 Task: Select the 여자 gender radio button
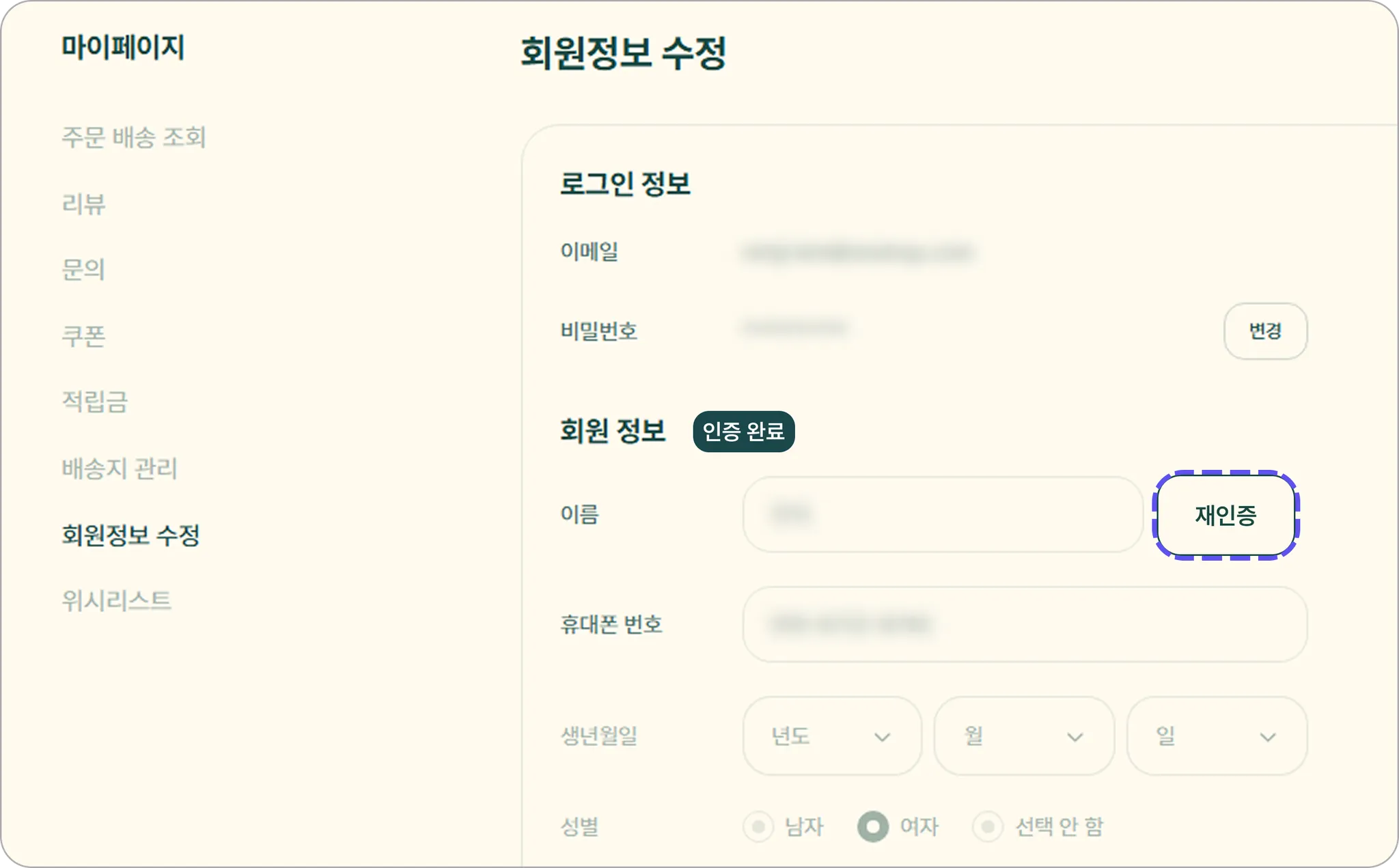click(x=873, y=827)
